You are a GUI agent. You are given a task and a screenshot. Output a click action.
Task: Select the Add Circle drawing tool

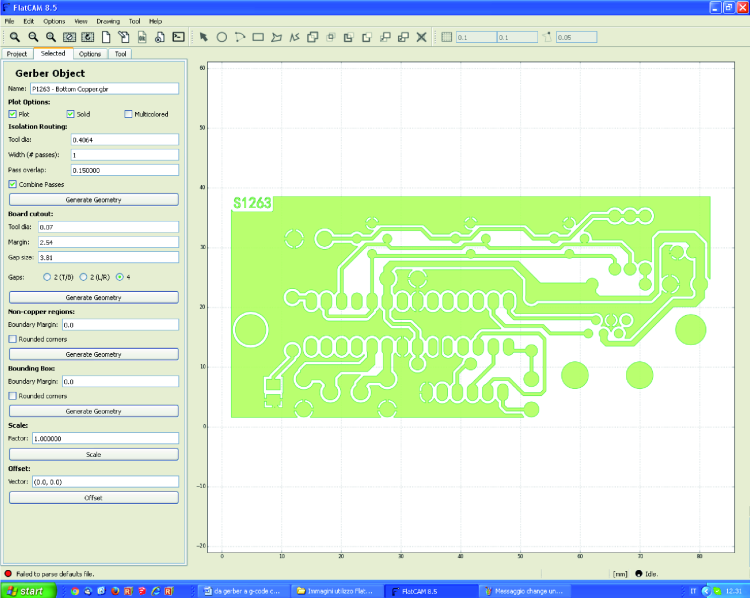click(x=221, y=37)
